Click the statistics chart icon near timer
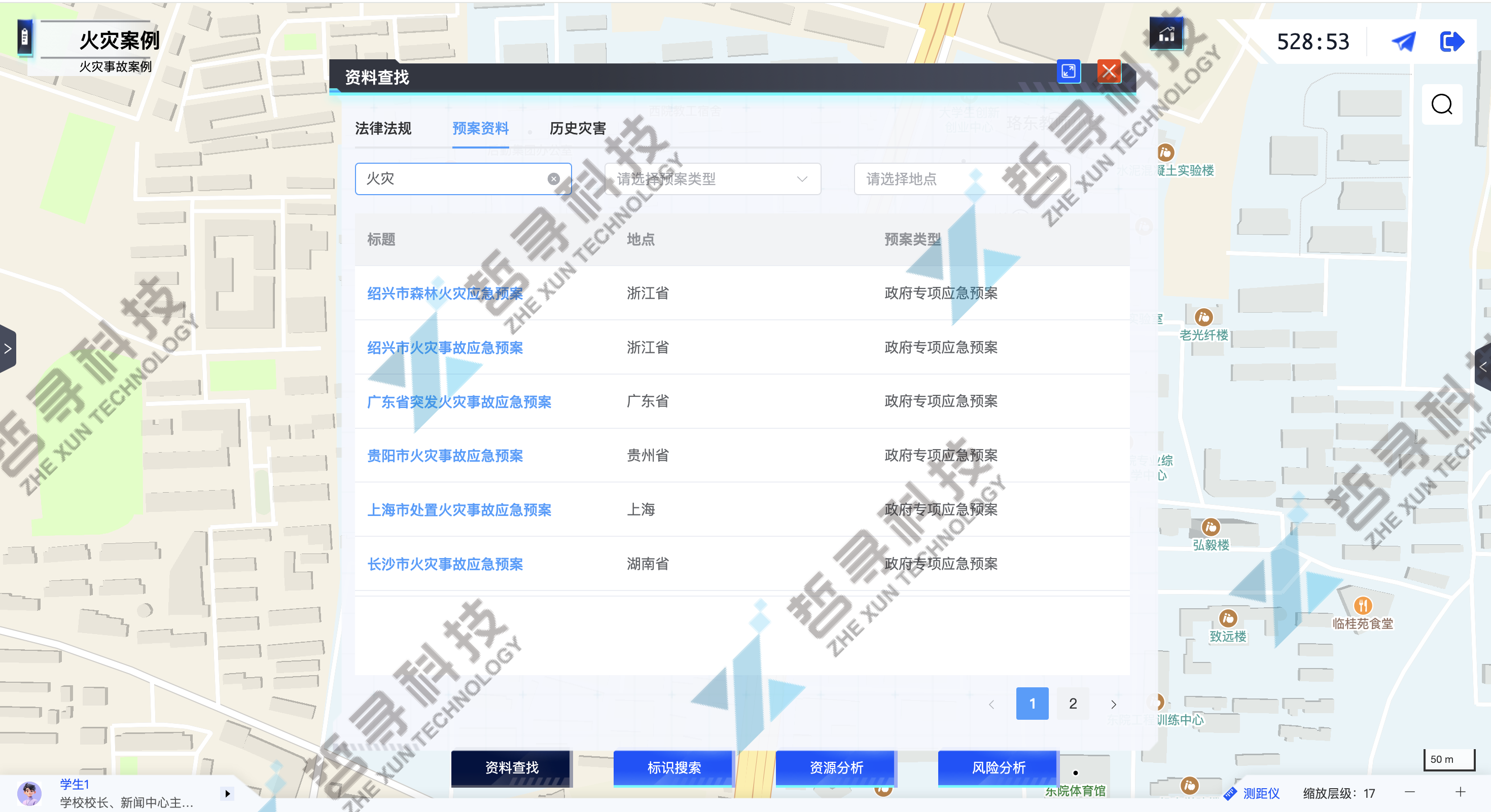This screenshot has width=1491, height=812. tap(1166, 34)
